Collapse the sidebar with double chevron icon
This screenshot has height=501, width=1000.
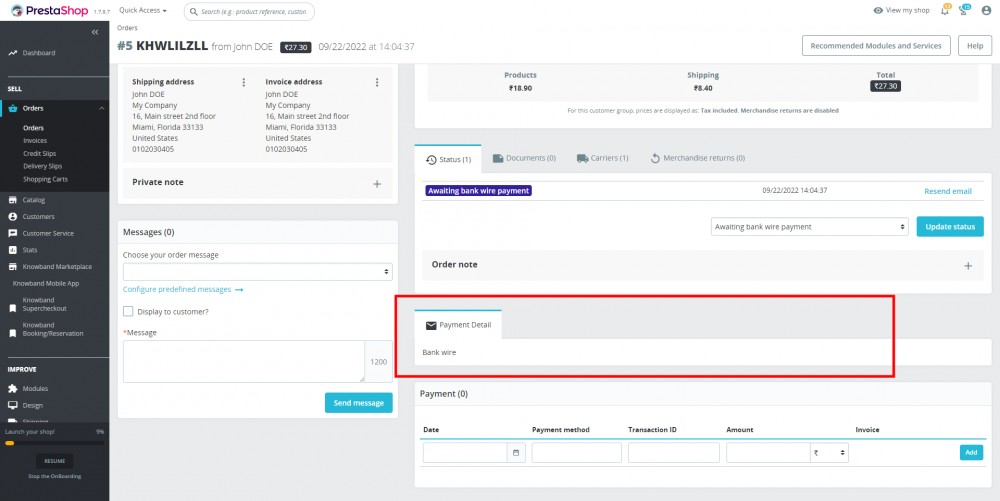[95, 32]
